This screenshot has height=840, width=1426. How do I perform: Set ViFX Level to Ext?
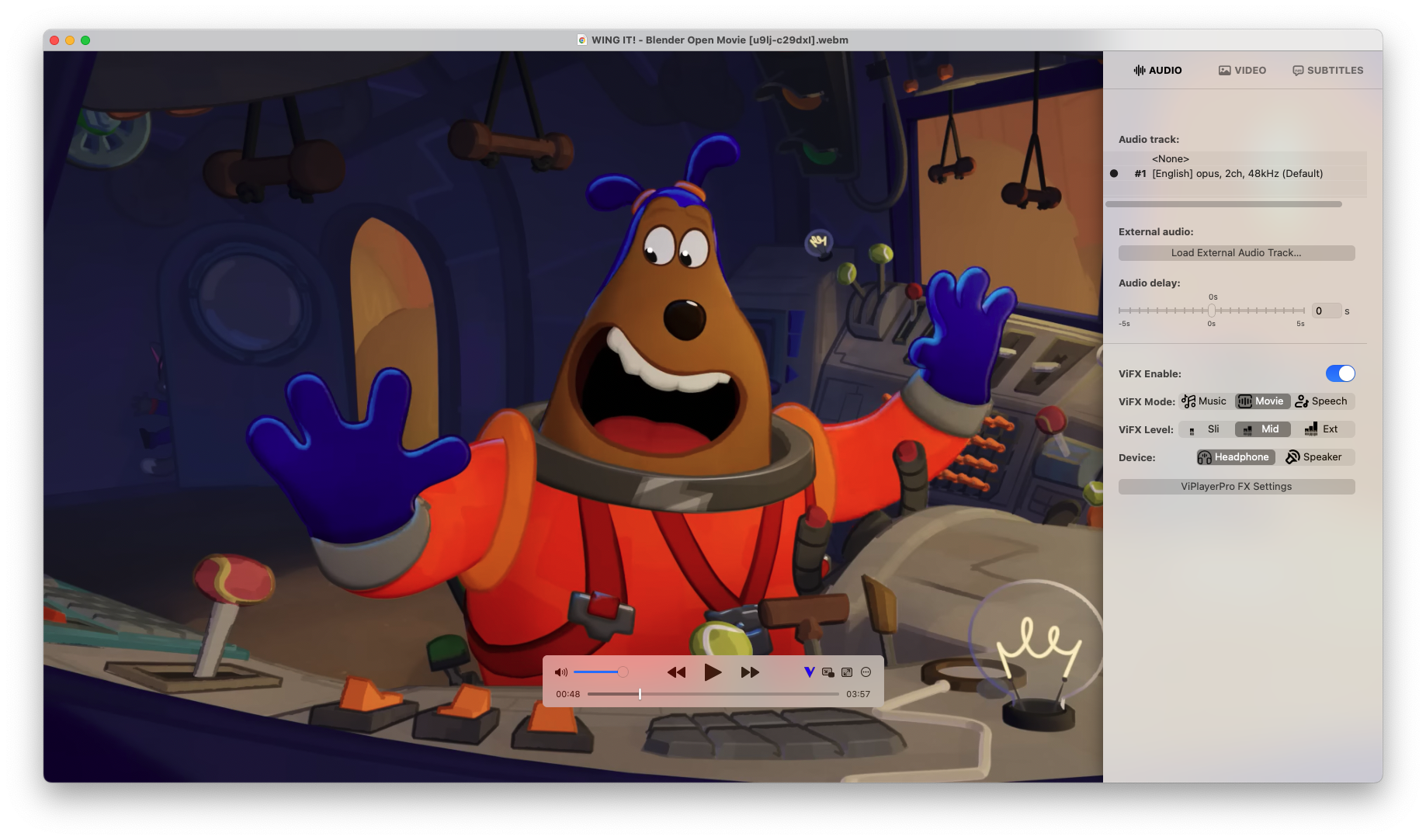[1322, 429]
